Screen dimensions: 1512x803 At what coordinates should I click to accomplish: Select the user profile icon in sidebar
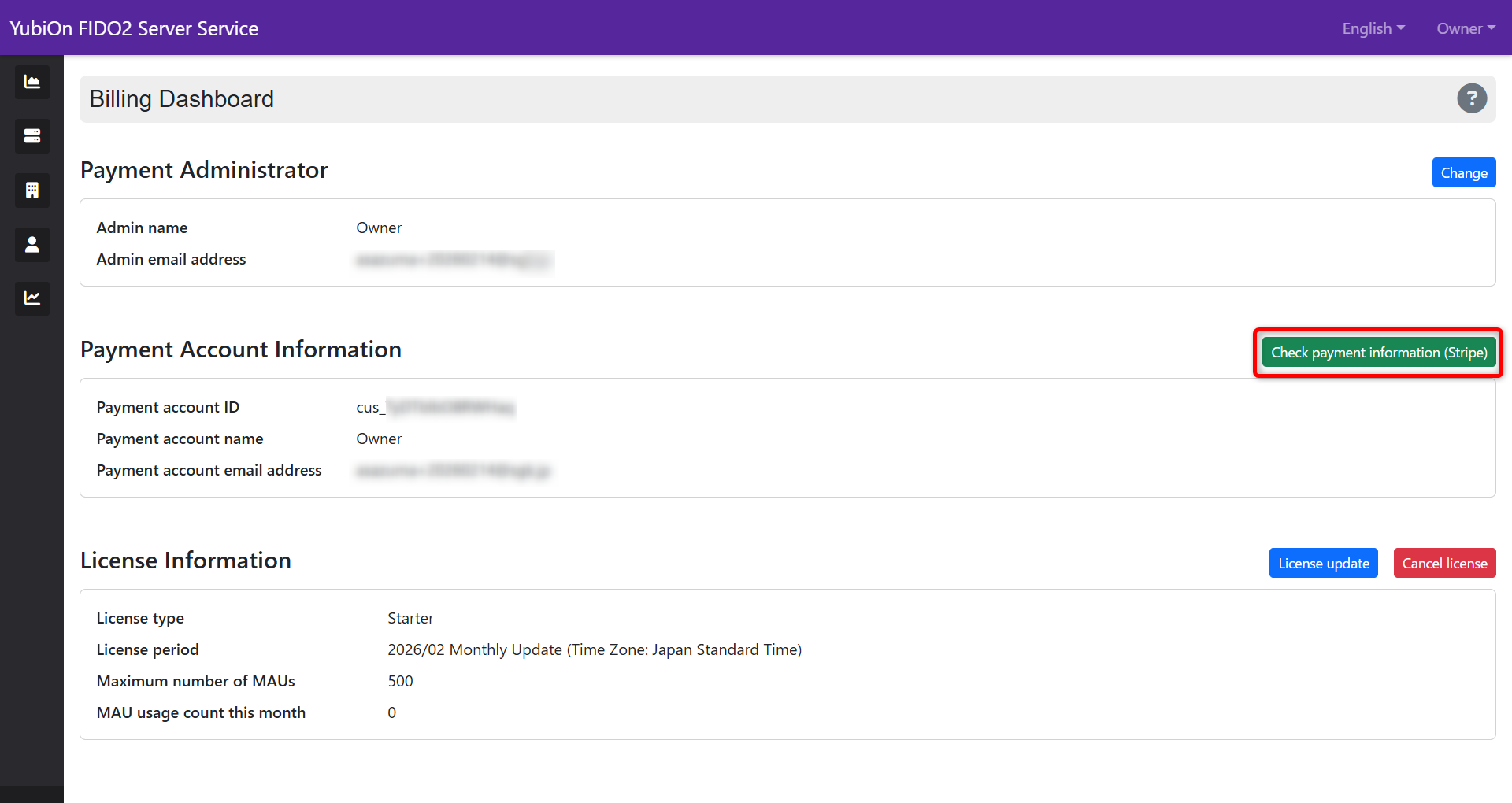tap(31, 245)
